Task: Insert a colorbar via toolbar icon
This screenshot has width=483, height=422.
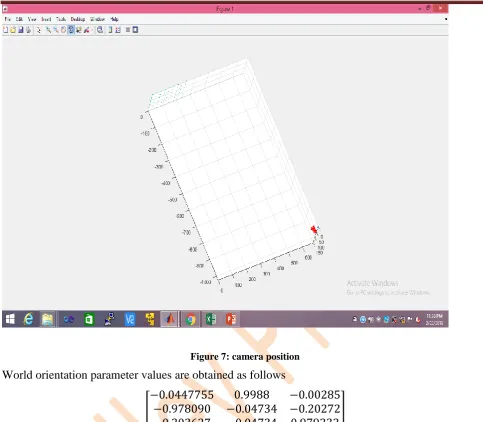Action: (110, 30)
